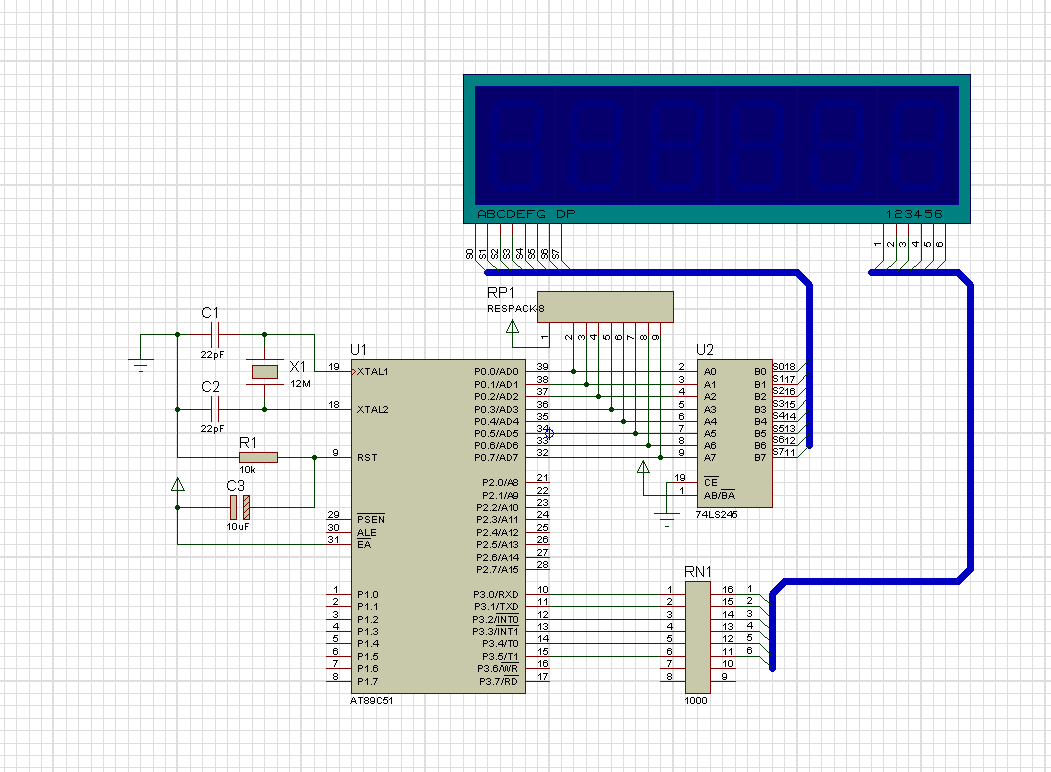Click the '1000' value under RN1

(696, 700)
